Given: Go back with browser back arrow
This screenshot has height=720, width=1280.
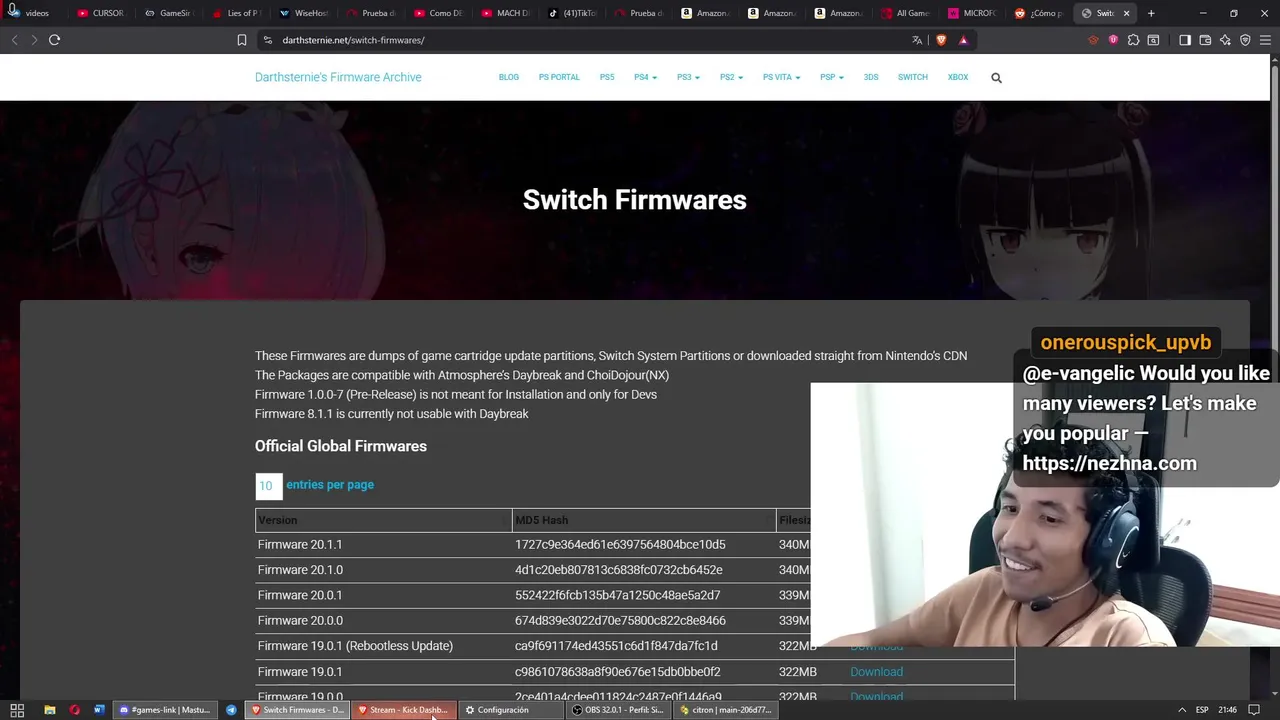Looking at the screenshot, I should tap(14, 40).
